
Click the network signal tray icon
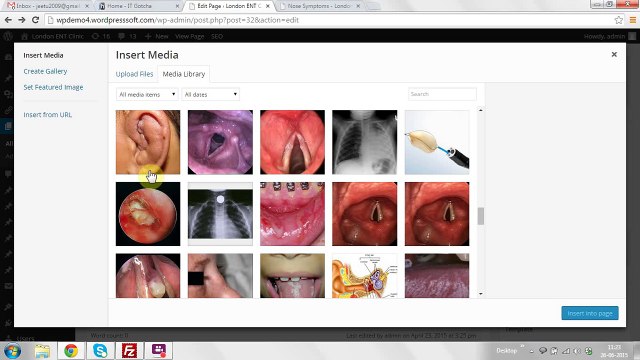(566, 351)
